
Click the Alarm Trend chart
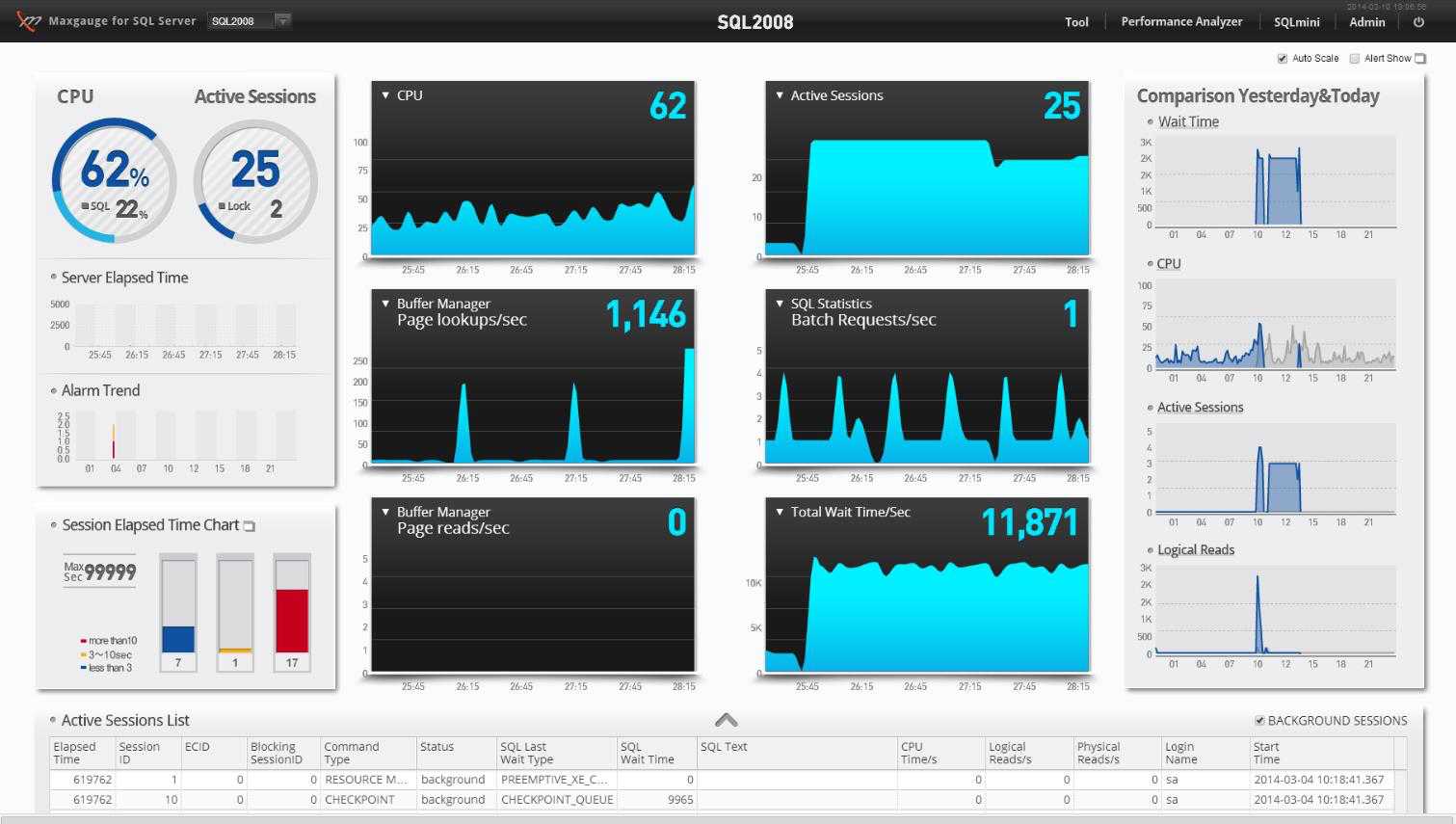coord(185,435)
